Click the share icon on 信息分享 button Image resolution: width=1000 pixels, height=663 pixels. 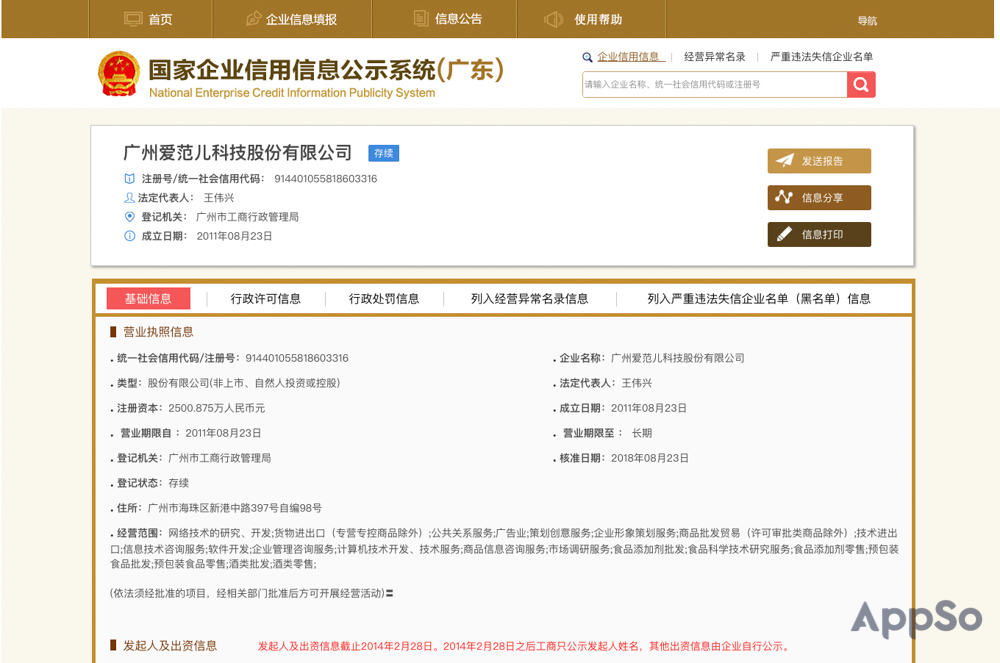786,197
